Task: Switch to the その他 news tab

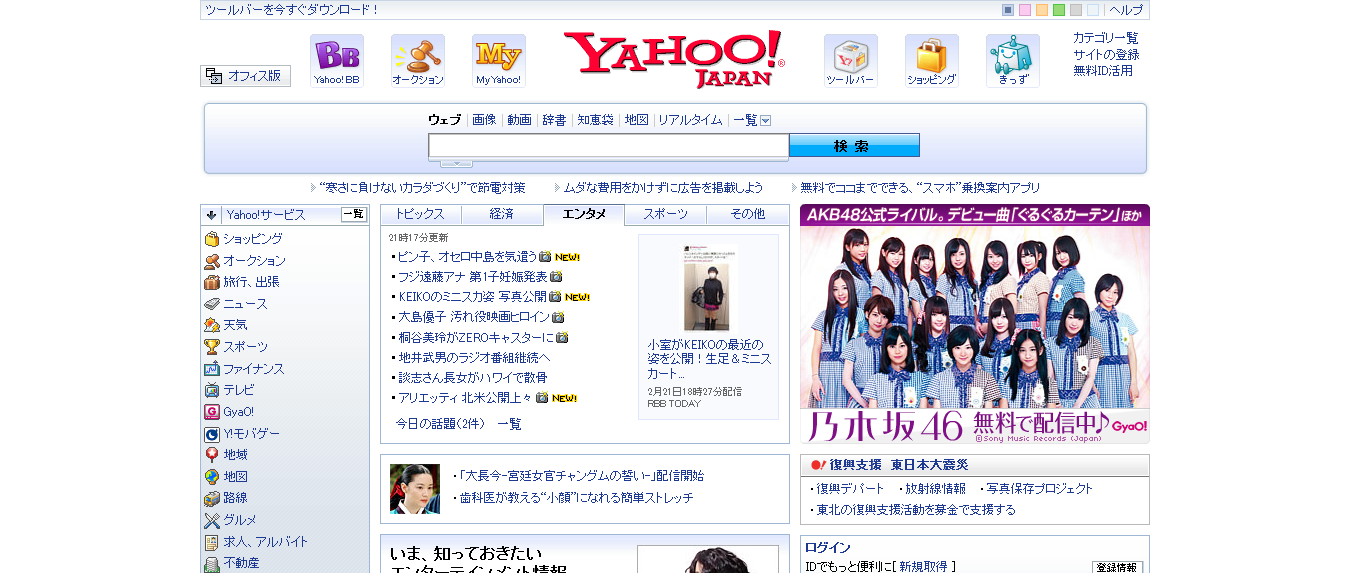Action: [x=747, y=215]
